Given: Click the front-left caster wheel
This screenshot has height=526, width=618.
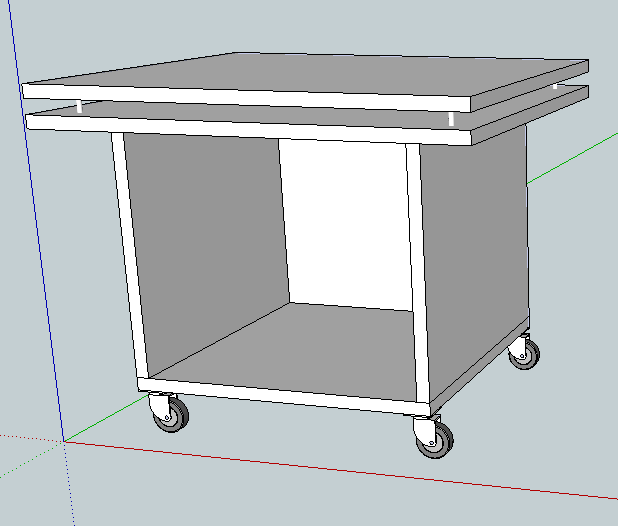Looking at the screenshot, I should pyautogui.click(x=169, y=413).
